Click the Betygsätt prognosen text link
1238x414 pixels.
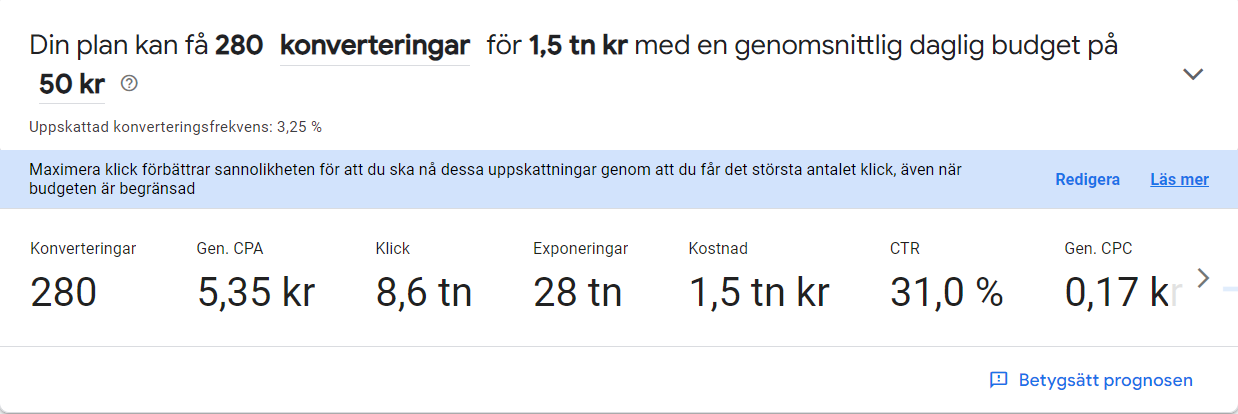click(1105, 380)
